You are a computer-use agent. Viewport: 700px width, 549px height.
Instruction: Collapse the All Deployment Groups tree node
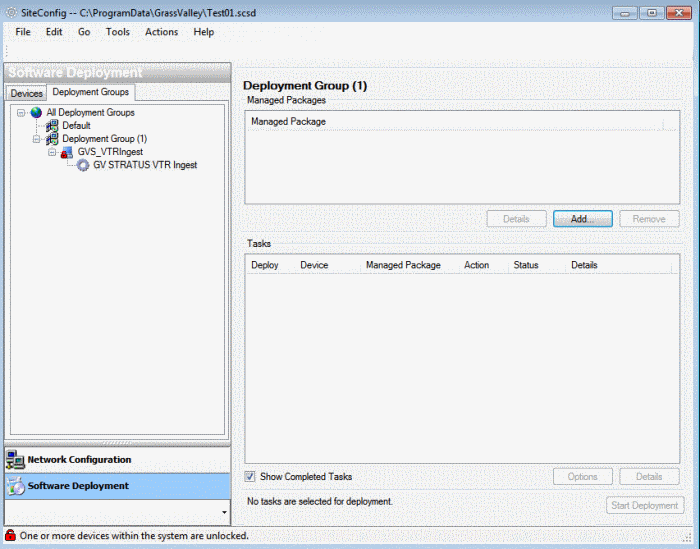point(21,113)
